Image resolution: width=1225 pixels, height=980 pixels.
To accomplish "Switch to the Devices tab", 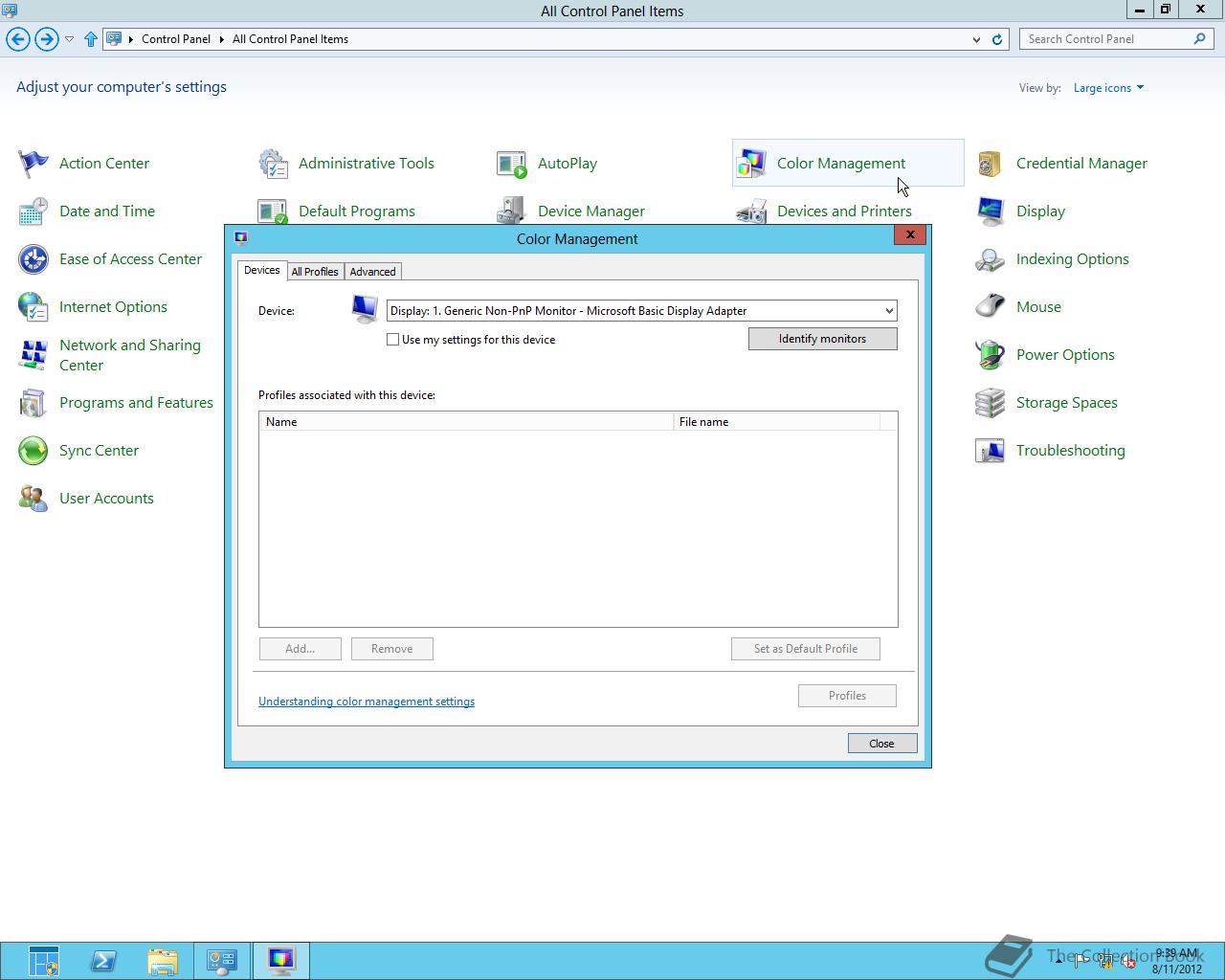I will [x=262, y=271].
